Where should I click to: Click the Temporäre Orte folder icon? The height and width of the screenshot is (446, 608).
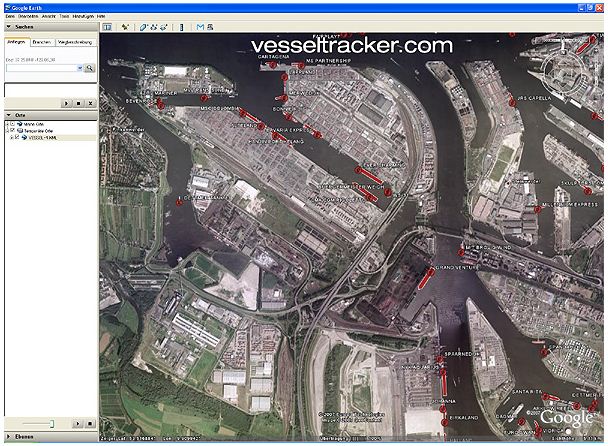20,131
